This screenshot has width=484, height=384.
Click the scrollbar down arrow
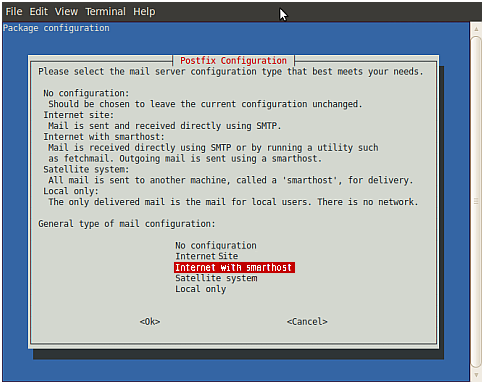tap(476, 375)
